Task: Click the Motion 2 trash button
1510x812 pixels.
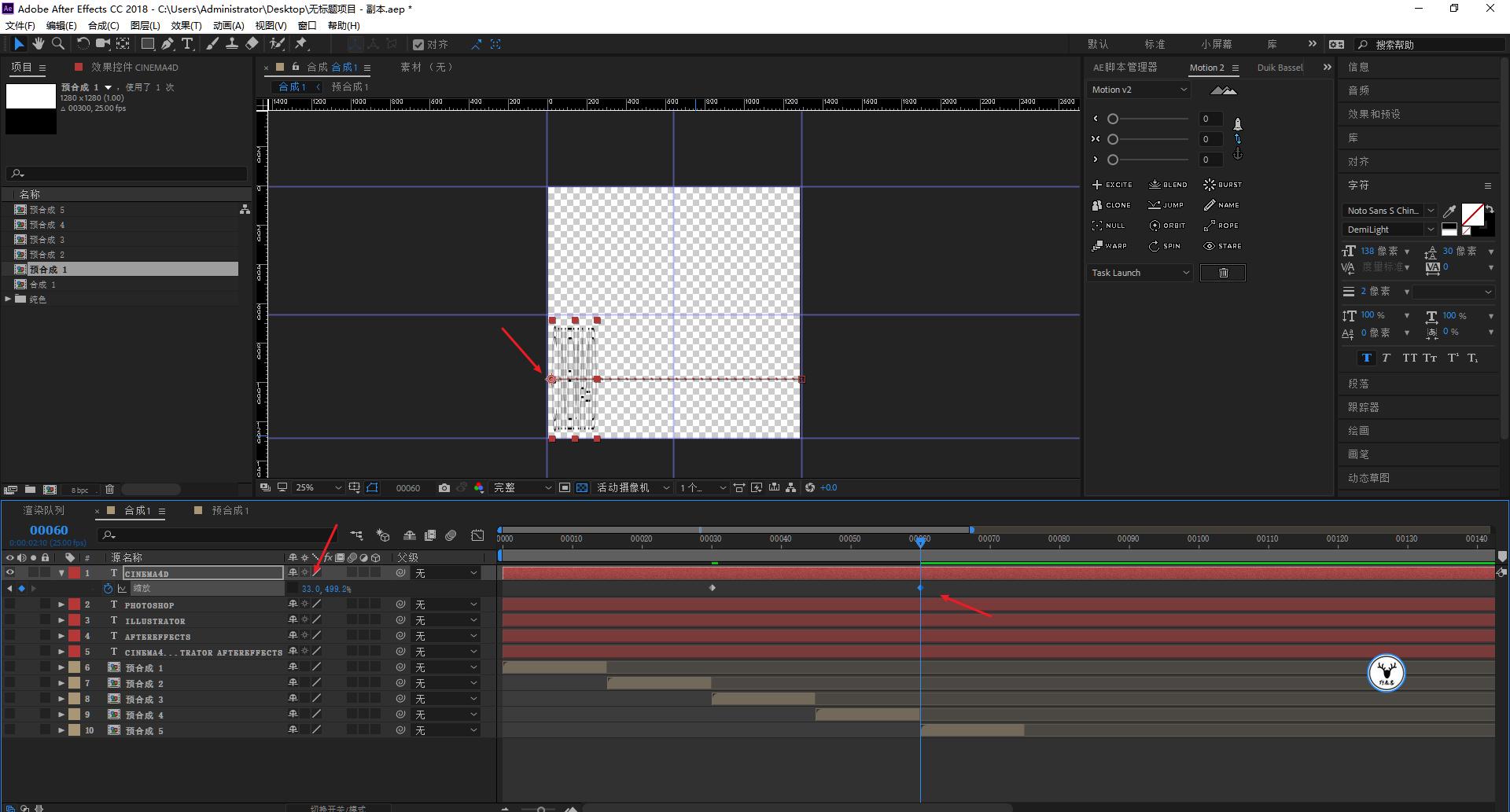Action: [x=1222, y=273]
